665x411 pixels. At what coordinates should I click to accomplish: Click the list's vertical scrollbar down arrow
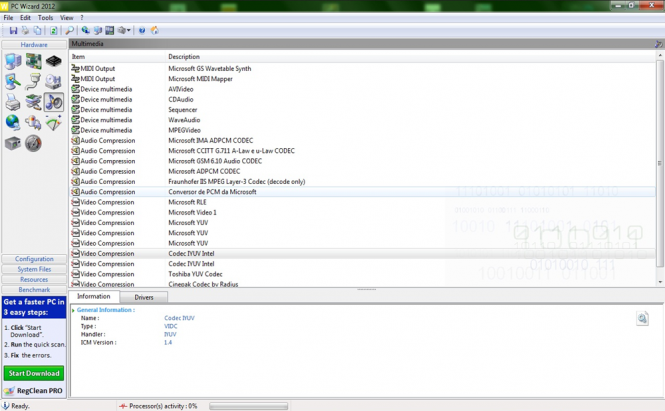(660, 282)
